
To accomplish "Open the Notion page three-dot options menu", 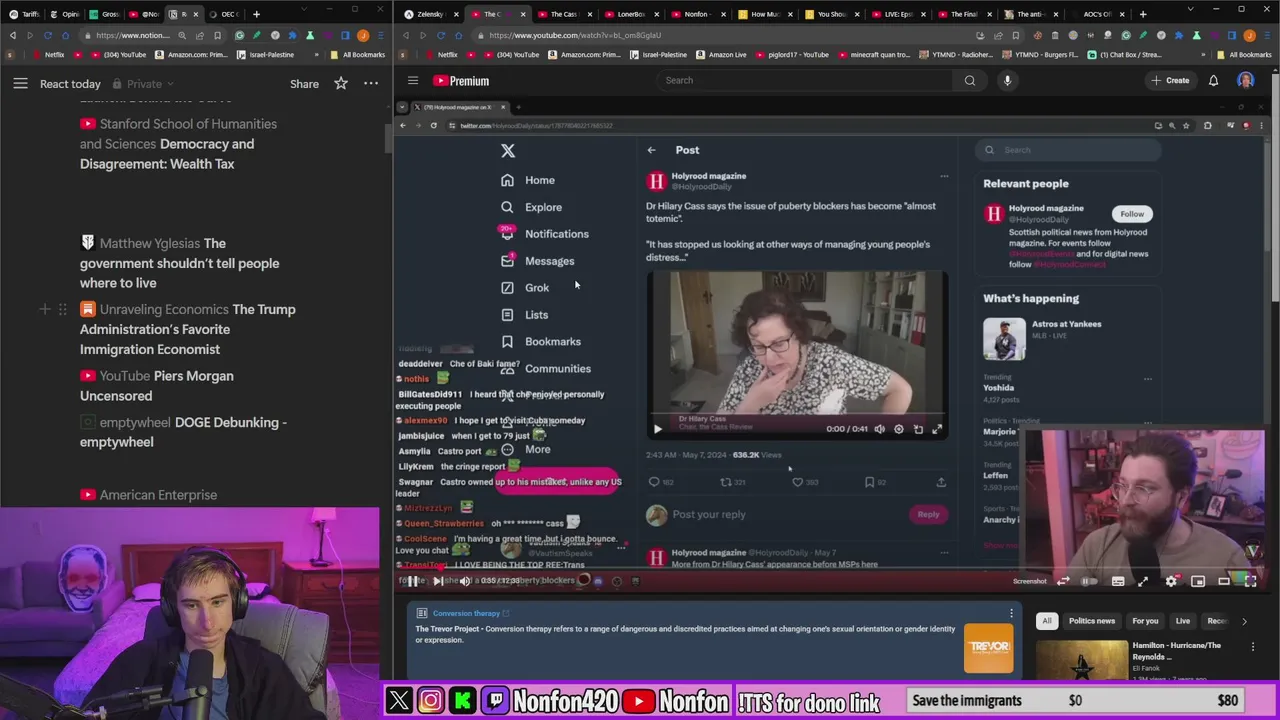I will (371, 84).
